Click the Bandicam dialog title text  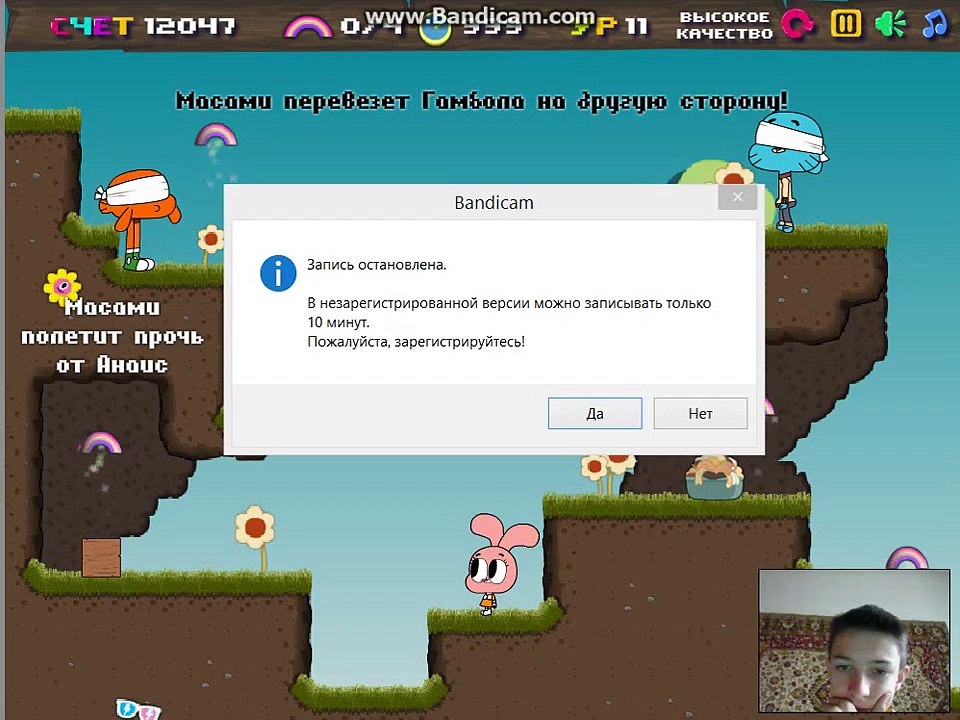[493, 203]
